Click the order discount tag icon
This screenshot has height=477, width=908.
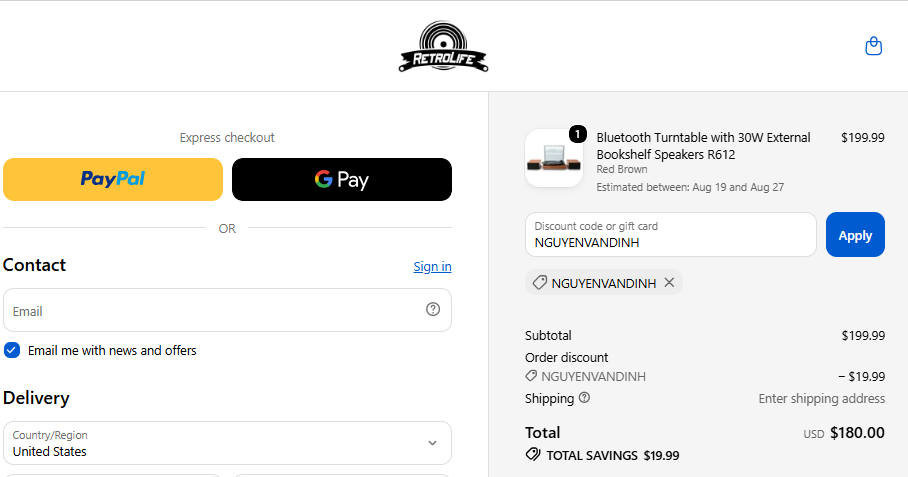[x=531, y=376]
